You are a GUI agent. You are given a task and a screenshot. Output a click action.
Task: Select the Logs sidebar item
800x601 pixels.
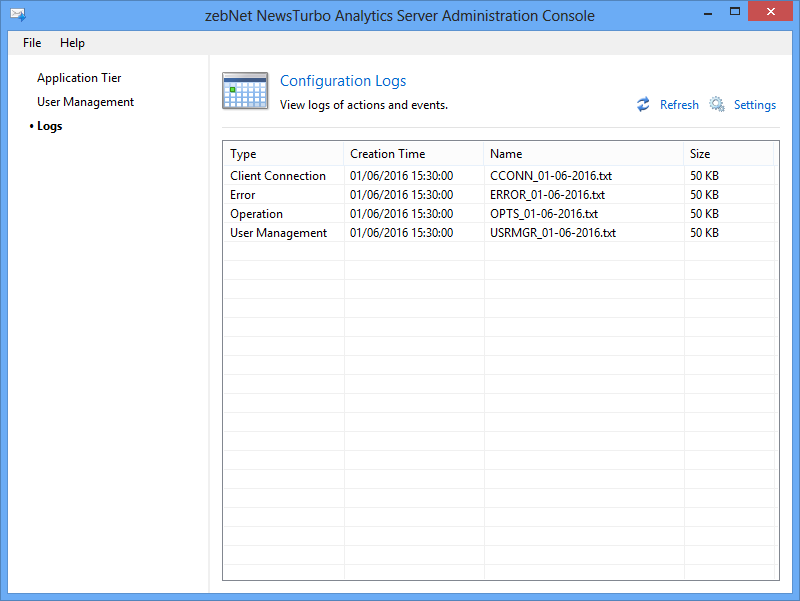pyautogui.click(x=49, y=126)
